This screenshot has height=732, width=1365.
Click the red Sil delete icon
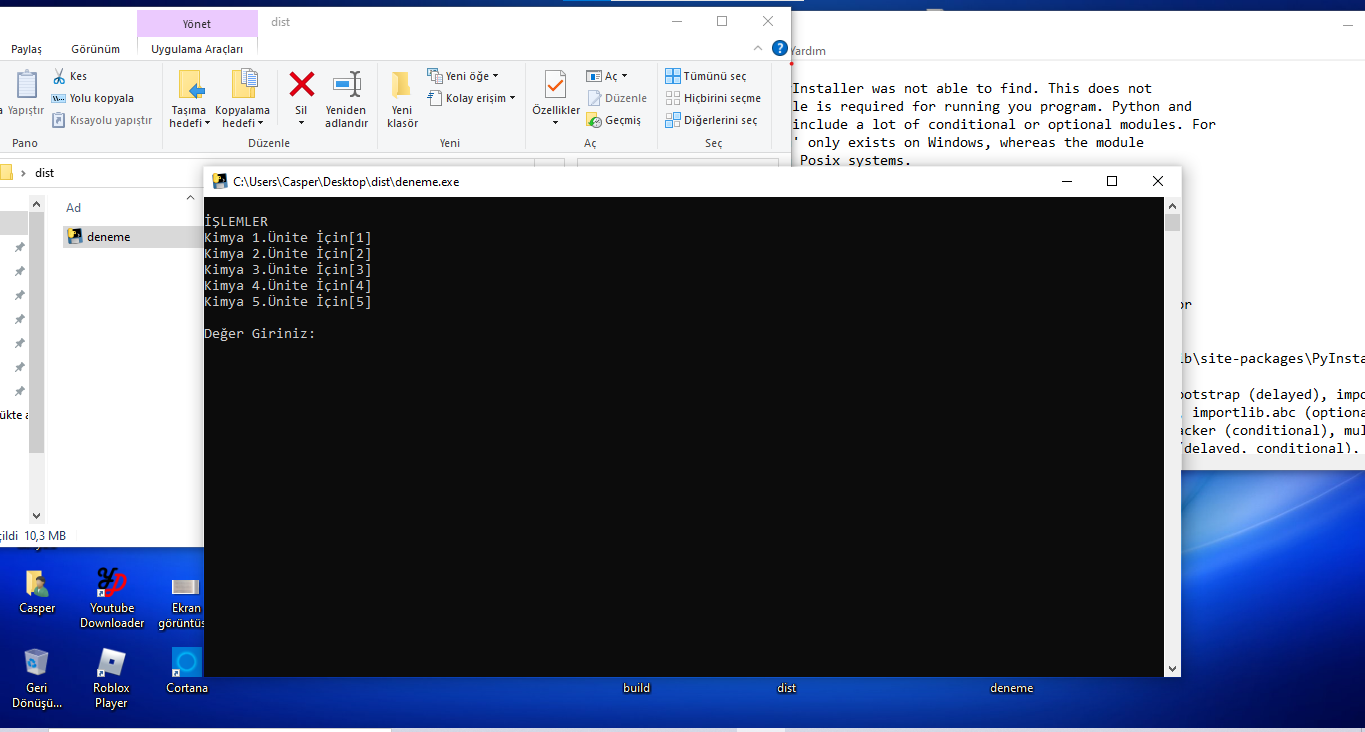point(301,84)
